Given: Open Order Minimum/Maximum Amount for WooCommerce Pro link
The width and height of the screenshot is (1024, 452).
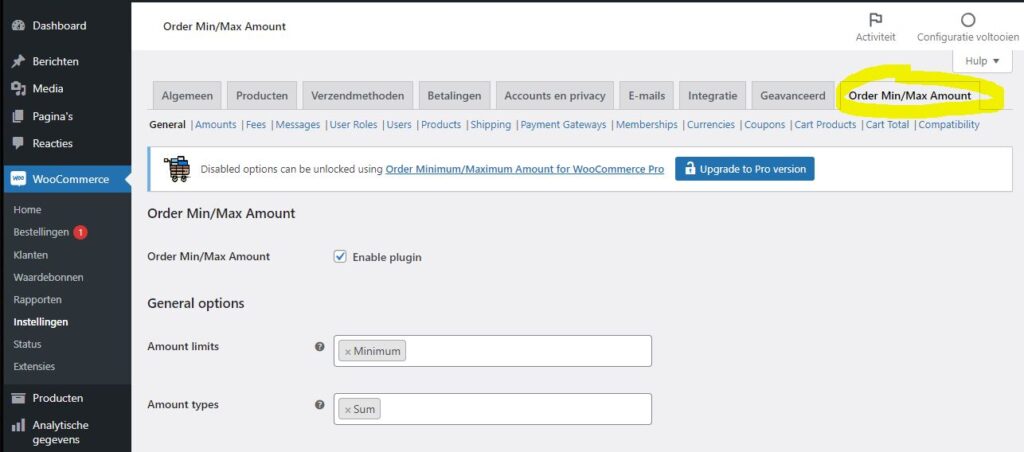Looking at the screenshot, I should tap(524, 169).
